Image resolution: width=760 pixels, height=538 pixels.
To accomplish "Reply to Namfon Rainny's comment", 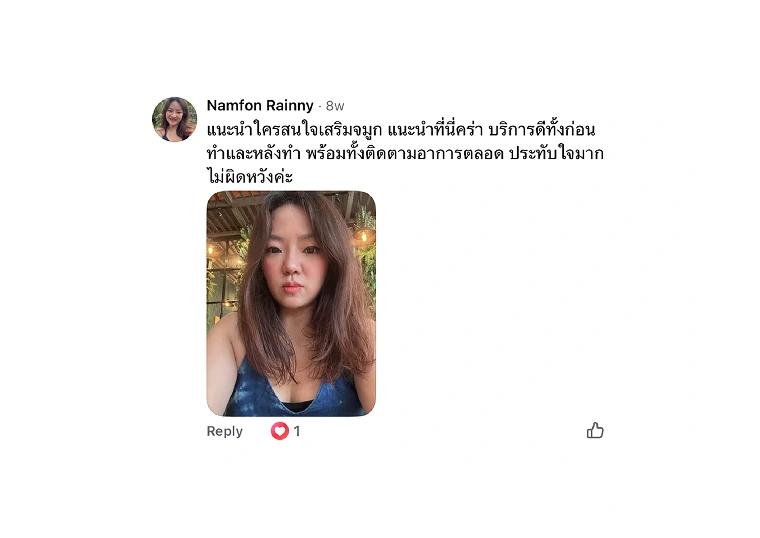I will pyautogui.click(x=224, y=431).
